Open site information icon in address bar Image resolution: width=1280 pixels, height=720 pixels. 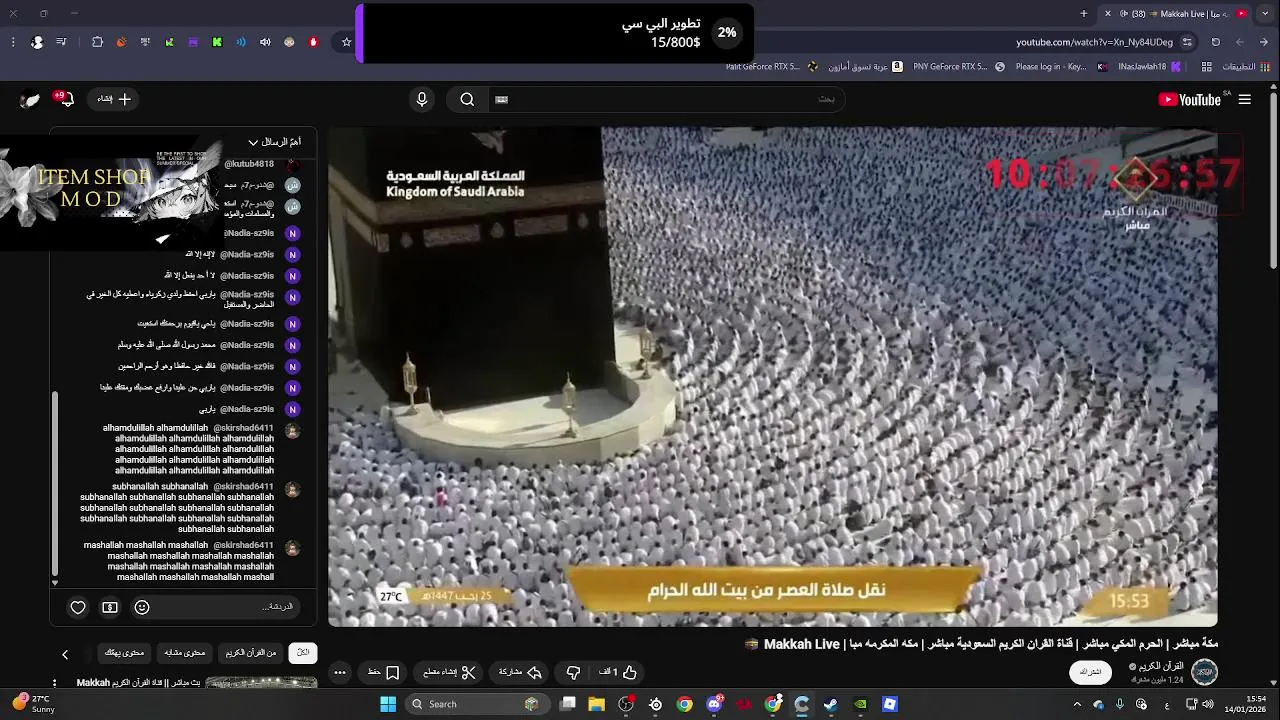point(1187,42)
